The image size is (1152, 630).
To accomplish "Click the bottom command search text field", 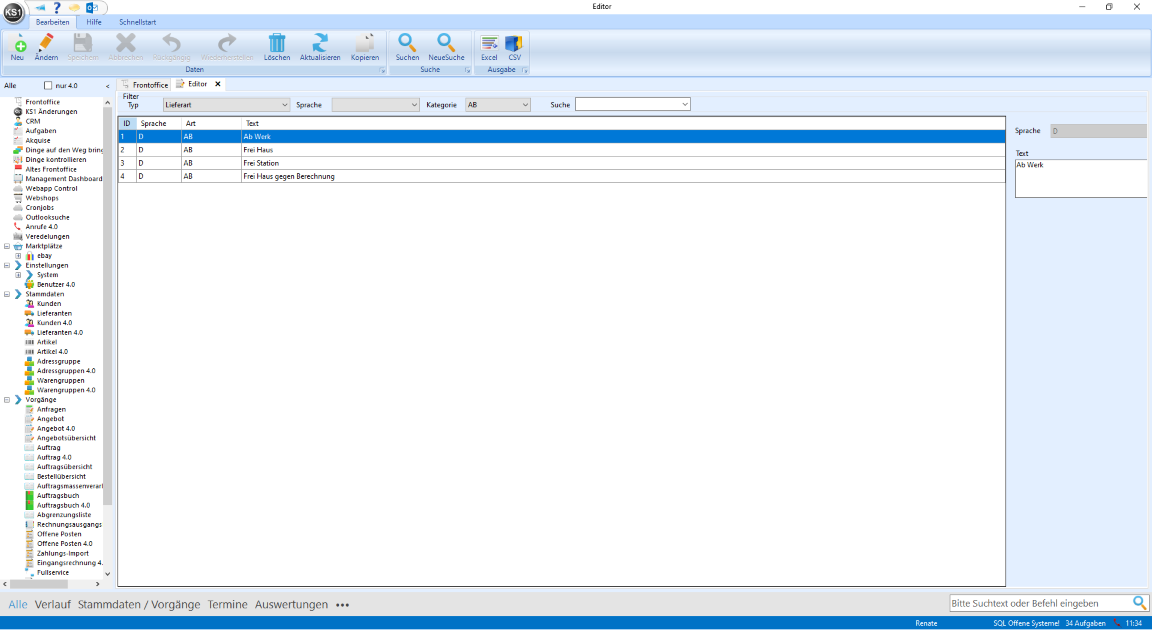I will tap(1040, 603).
